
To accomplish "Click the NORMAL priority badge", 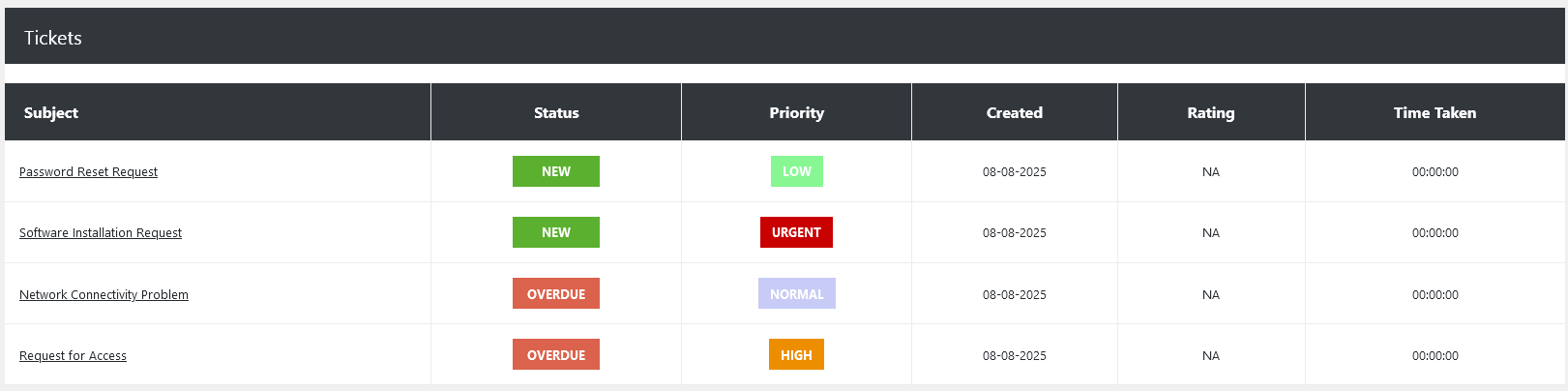I will (x=797, y=294).
